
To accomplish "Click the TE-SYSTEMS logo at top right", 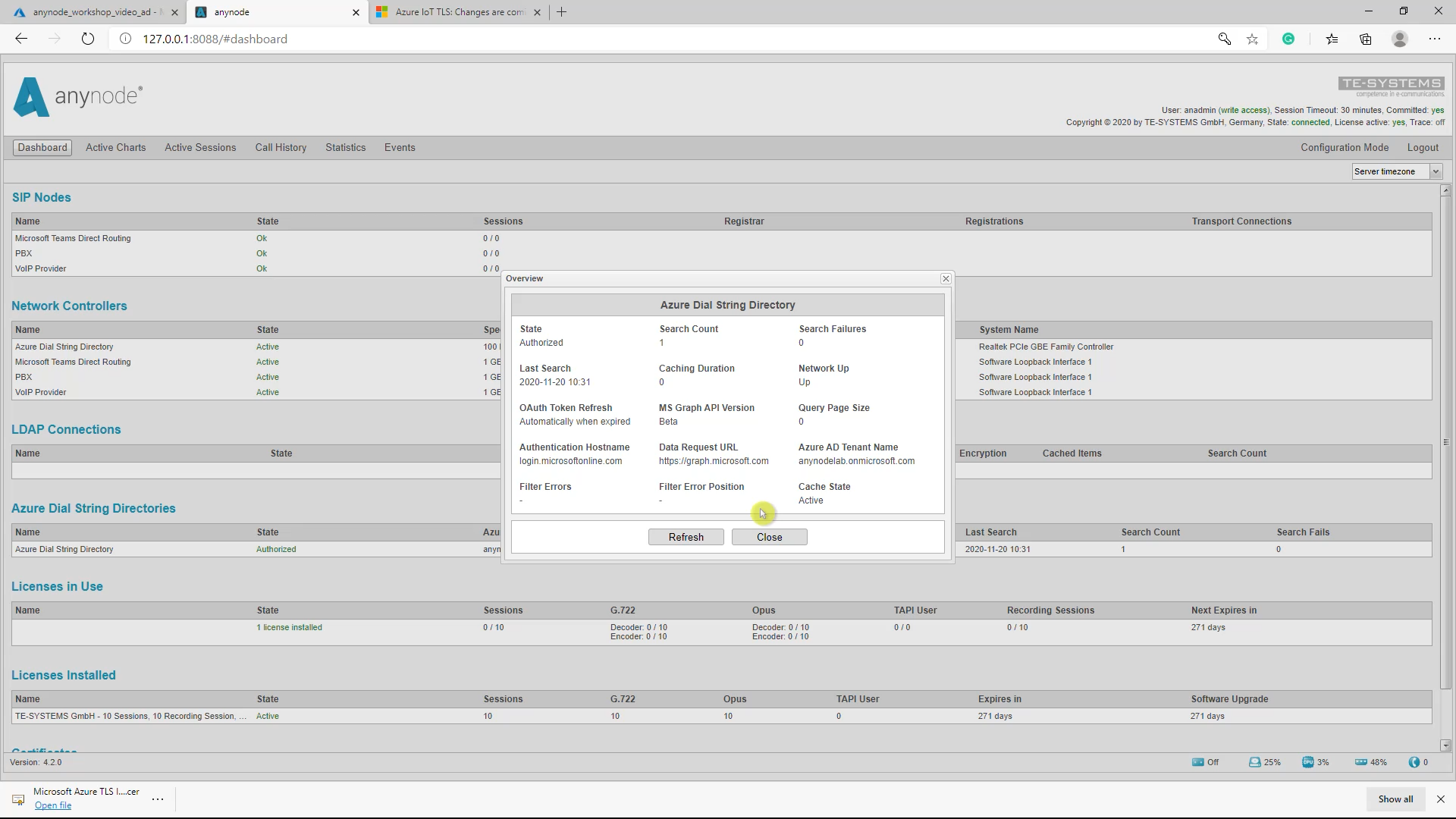I will click(x=1392, y=86).
